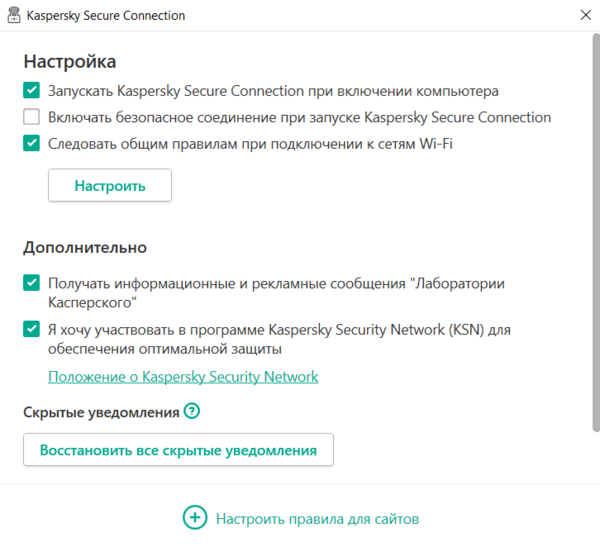Click the label text 'Получать информационные и рекламные сообщения'
Viewport: 600px width, 547px height.
[x=276, y=284]
